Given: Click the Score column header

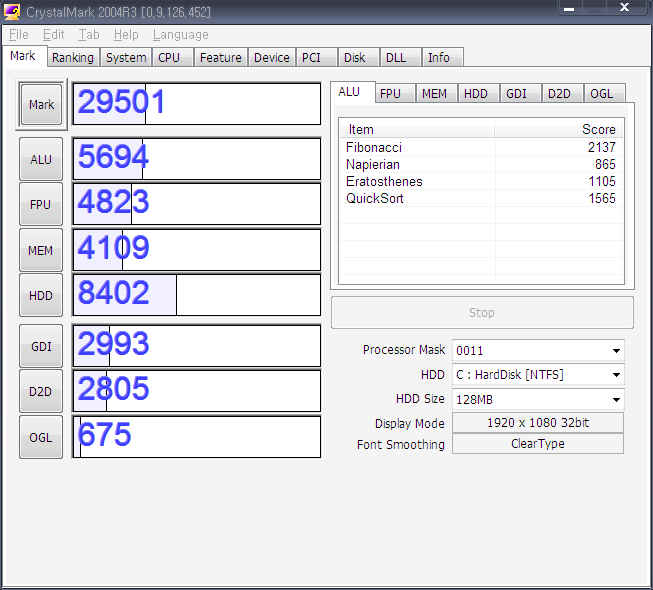Looking at the screenshot, I should click(x=559, y=129).
